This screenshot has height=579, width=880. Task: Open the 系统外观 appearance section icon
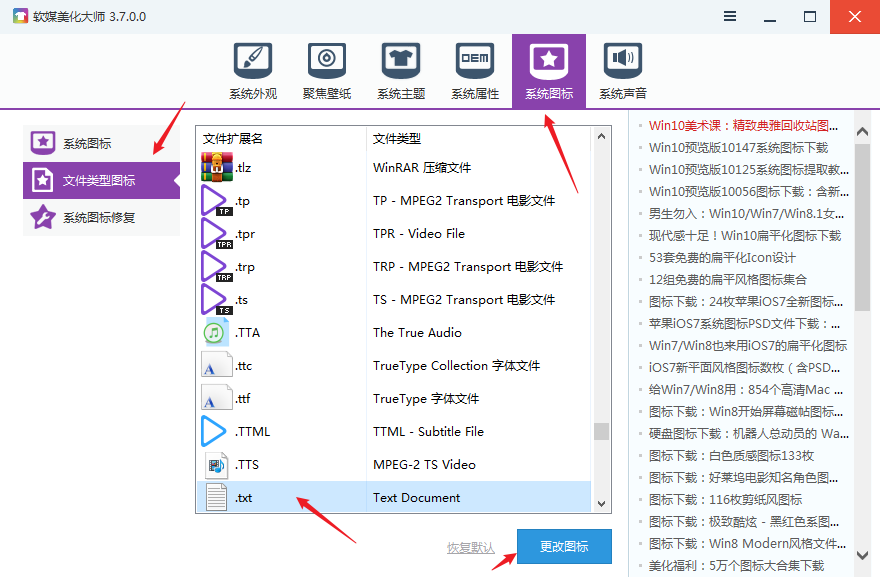tap(252, 61)
